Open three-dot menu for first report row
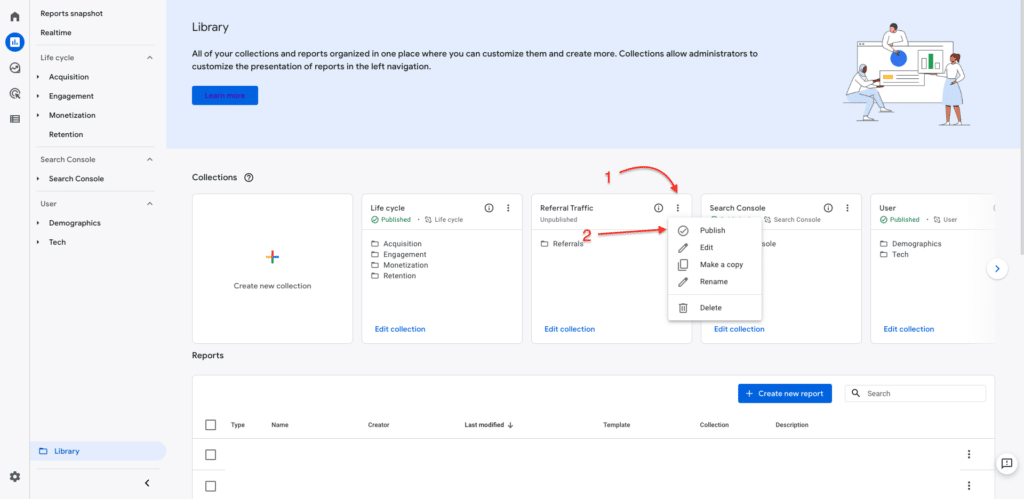The image size is (1024, 499). tap(969, 454)
